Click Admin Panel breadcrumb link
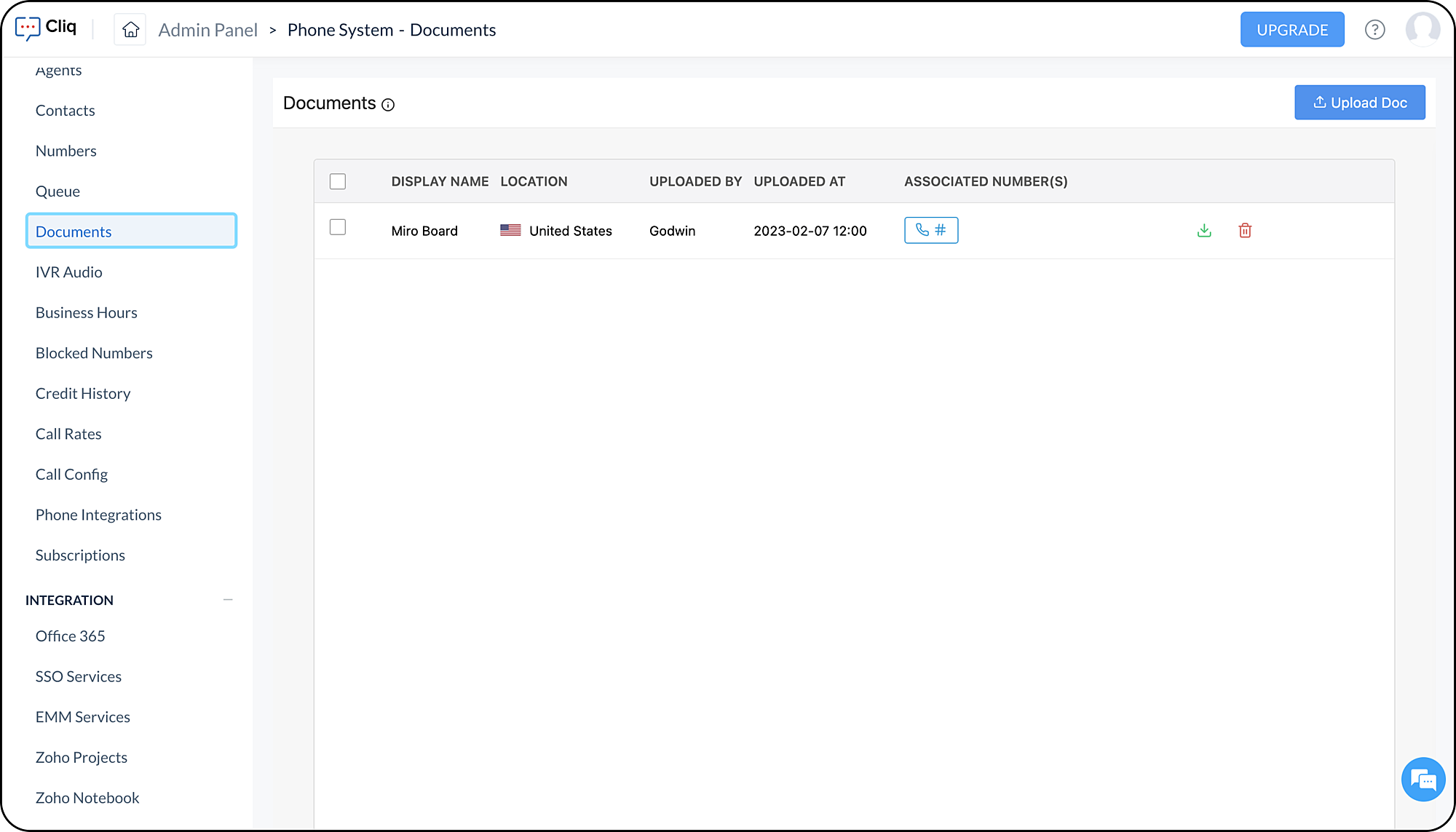The height and width of the screenshot is (832, 1456). click(207, 30)
